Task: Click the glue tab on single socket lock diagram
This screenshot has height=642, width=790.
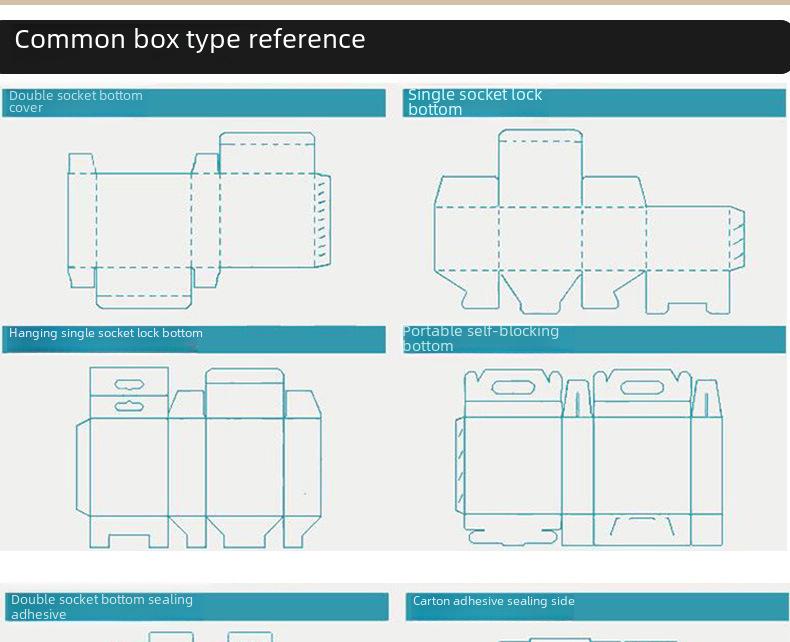Action: [737, 239]
